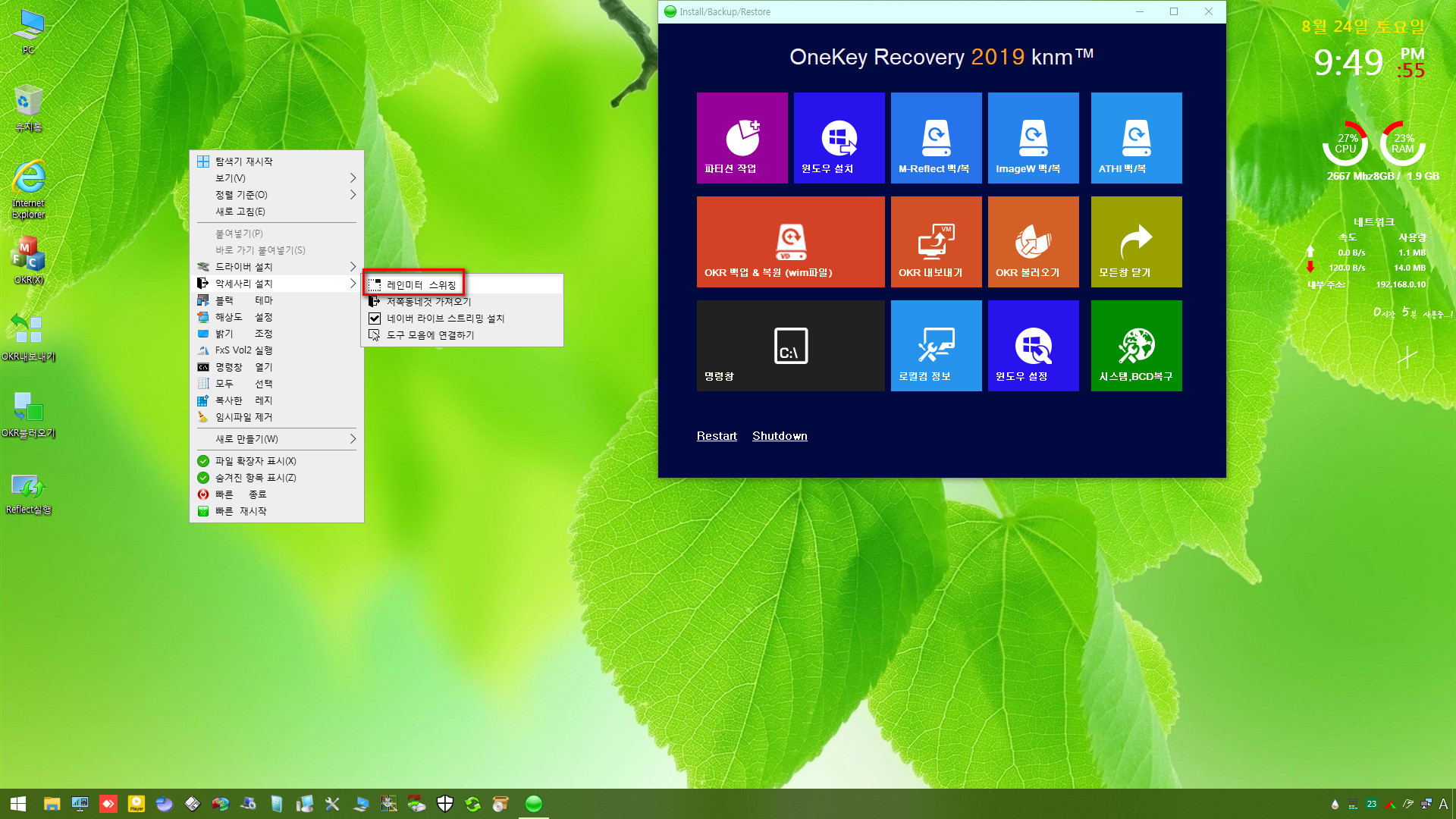Select the Reflect실행 desktop shortcut

(28, 493)
